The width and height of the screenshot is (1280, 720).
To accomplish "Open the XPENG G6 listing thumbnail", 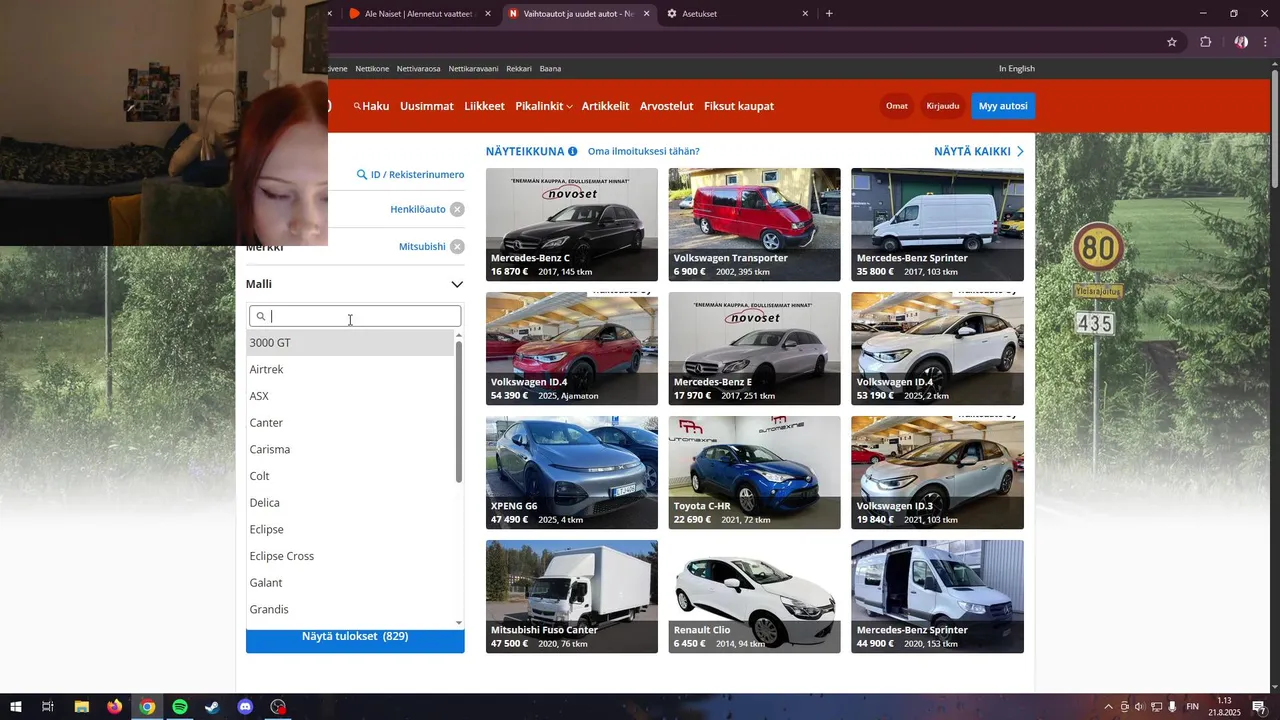I will 572,473.
